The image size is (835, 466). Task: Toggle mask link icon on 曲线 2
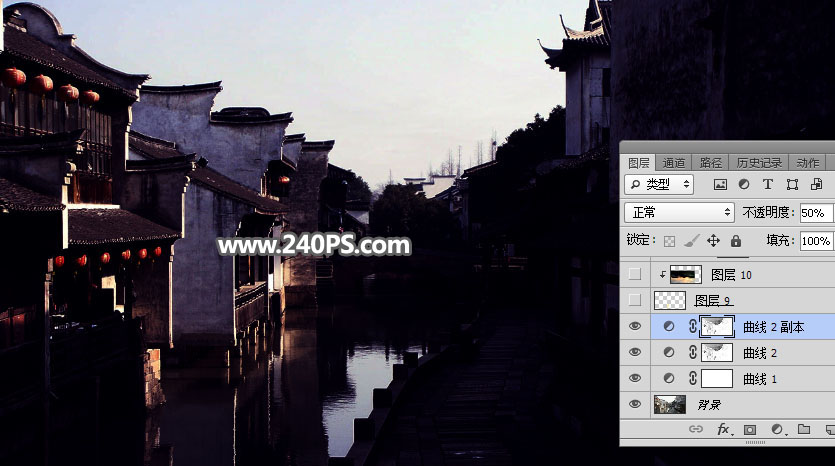click(x=692, y=352)
